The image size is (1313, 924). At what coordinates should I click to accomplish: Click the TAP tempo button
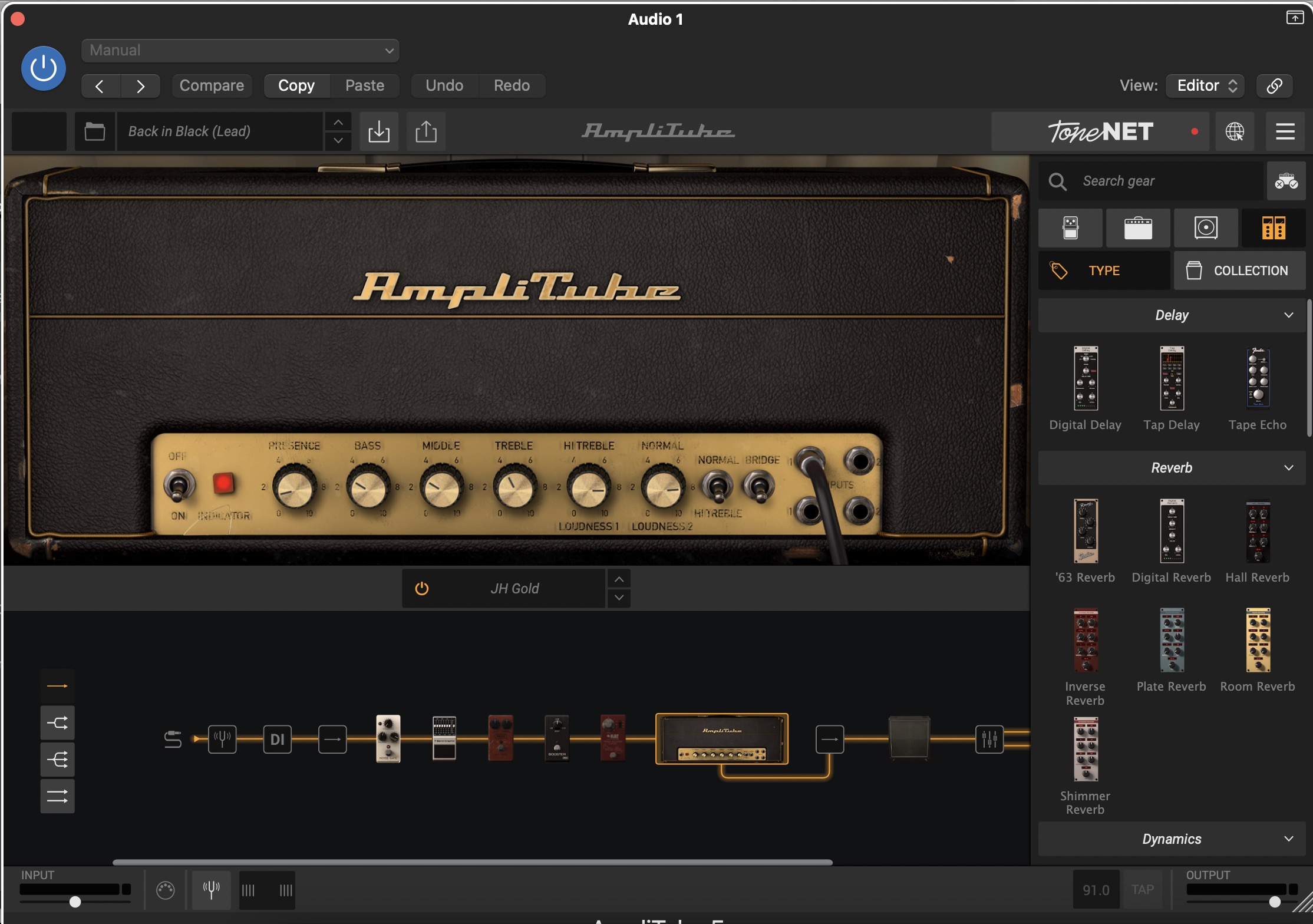point(1143,889)
